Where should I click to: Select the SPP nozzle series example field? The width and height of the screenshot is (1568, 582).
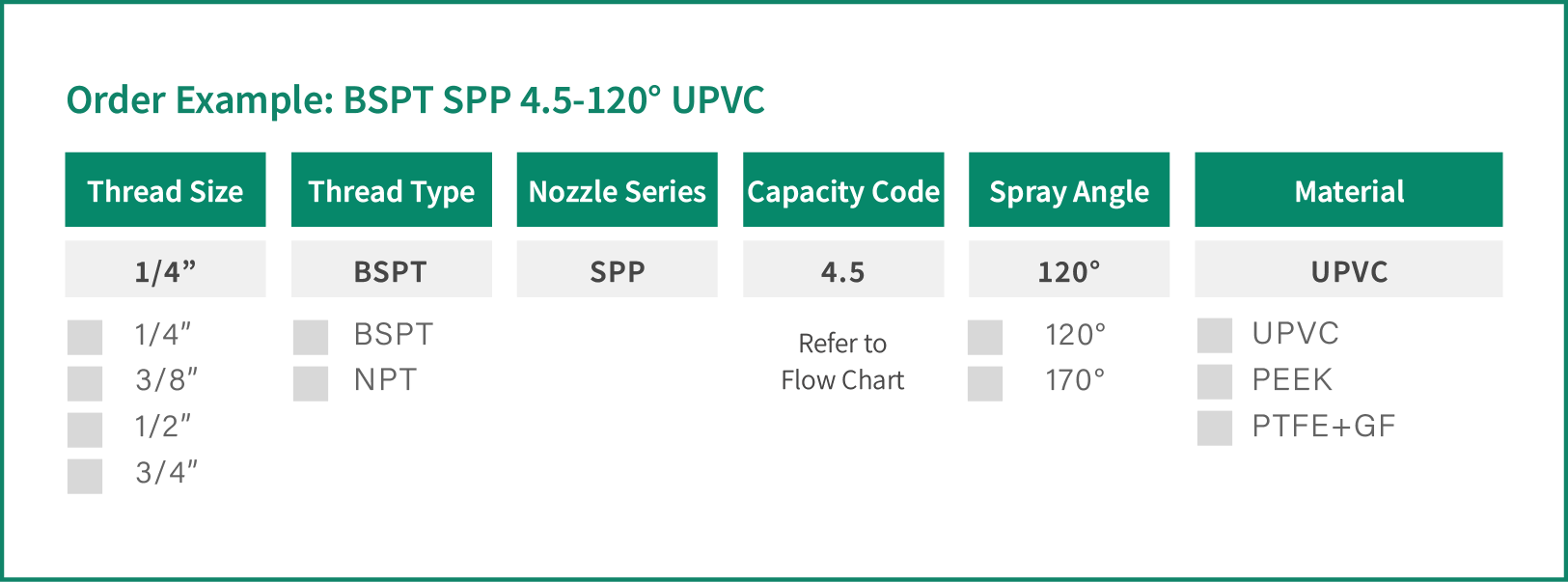[x=618, y=269]
